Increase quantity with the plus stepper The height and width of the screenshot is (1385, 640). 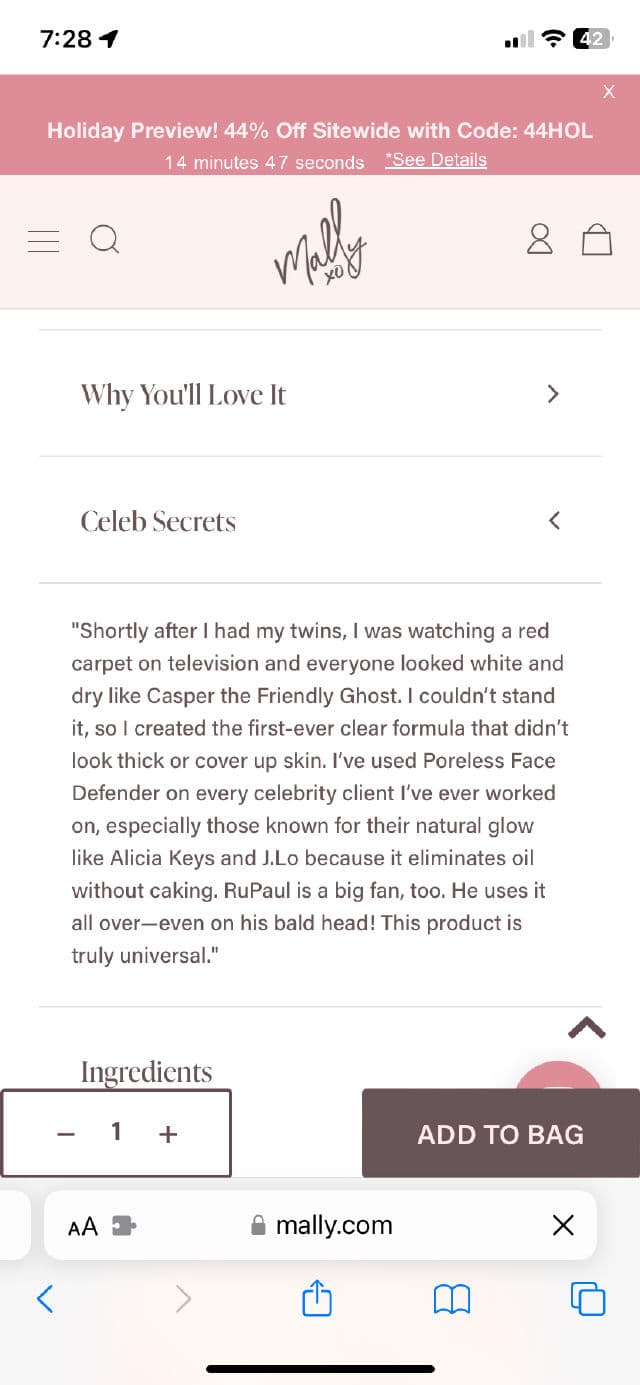[167, 1133]
